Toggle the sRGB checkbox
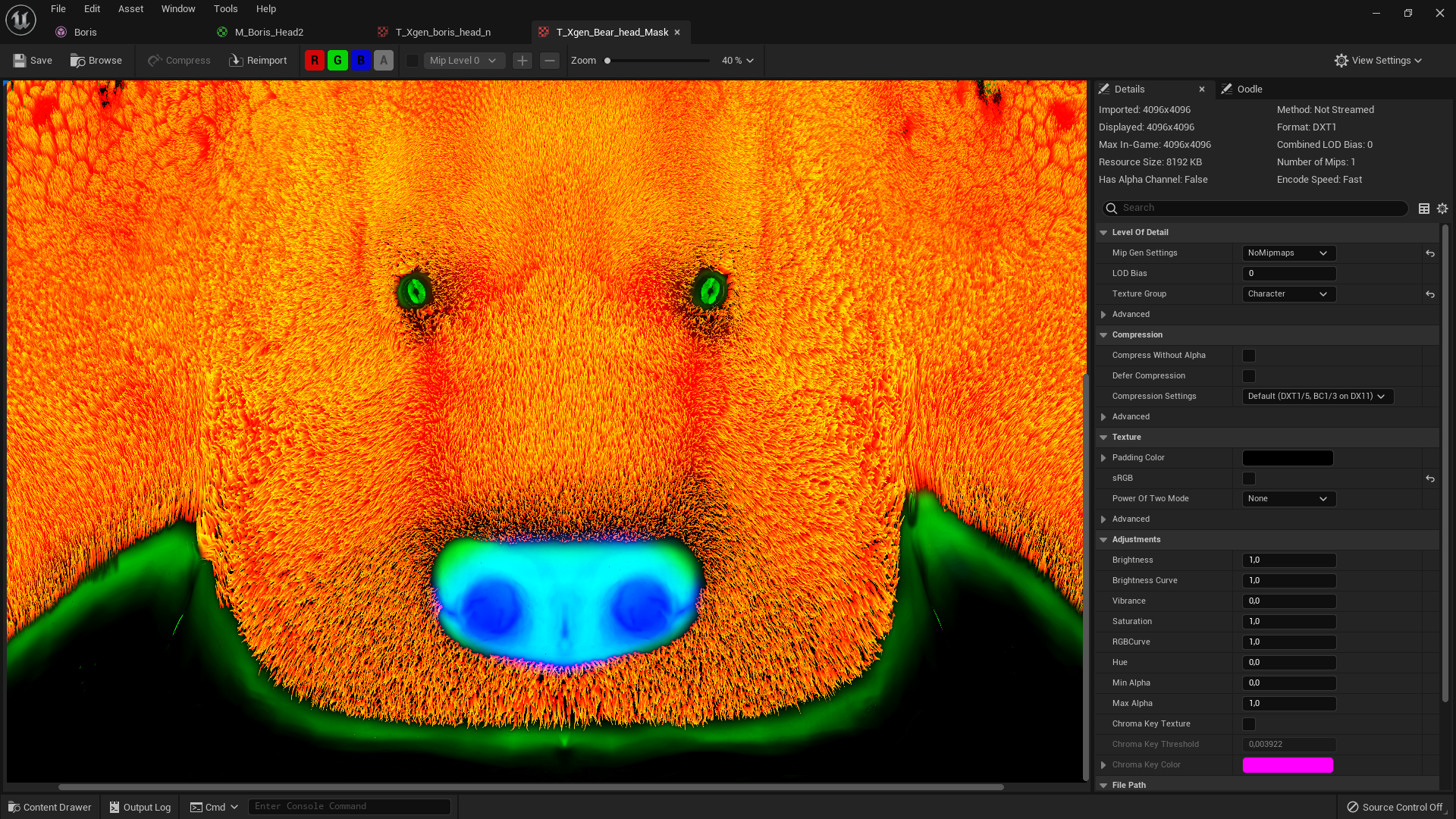Screen dimensions: 1456x819 (x=1249, y=478)
